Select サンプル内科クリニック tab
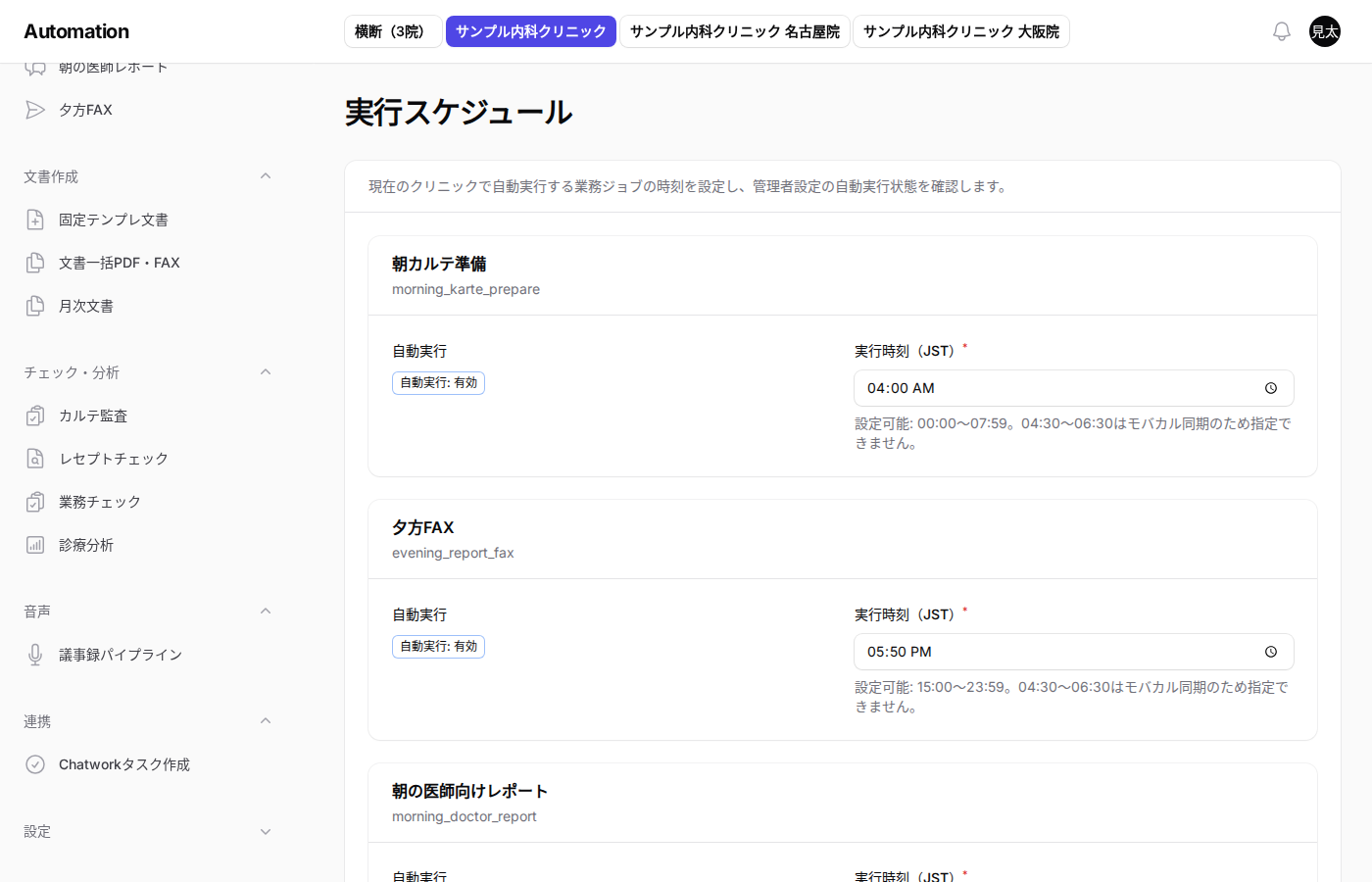This screenshot has width=1372, height=882. pos(531,31)
